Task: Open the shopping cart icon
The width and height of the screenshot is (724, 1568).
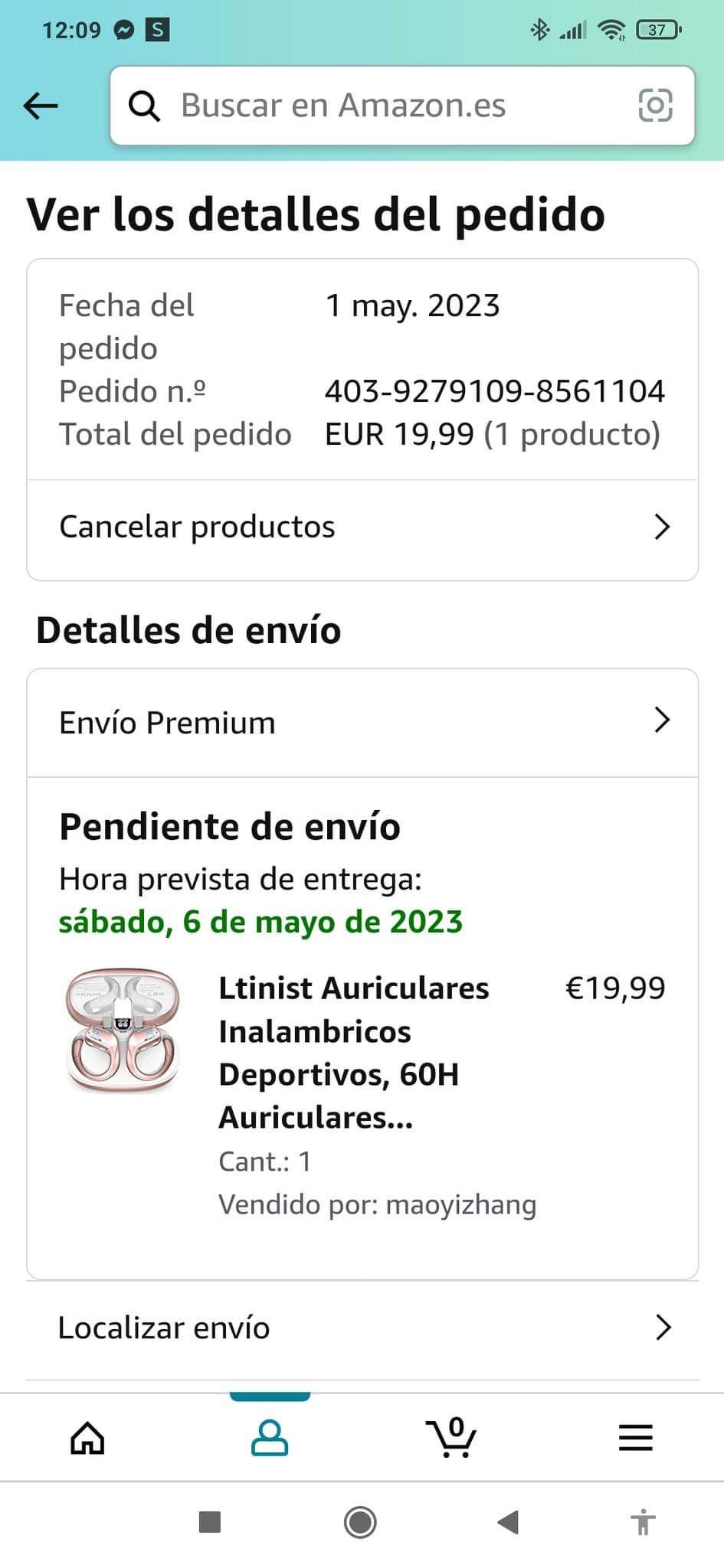Action: pos(451,1437)
